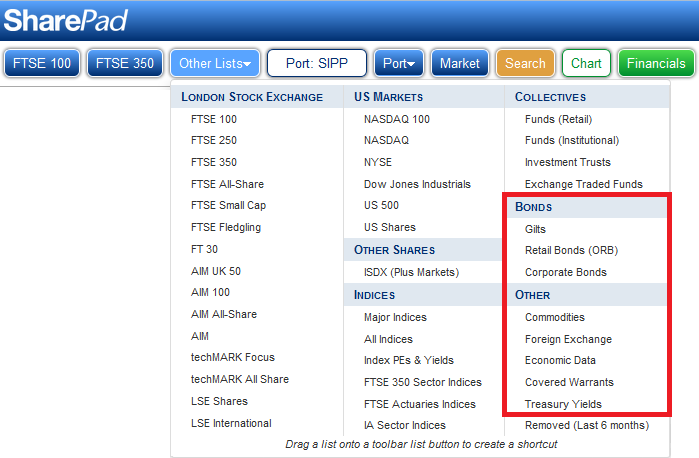Select the Economic Data list
The height and width of the screenshot is (458, 699).
[560, 360]
